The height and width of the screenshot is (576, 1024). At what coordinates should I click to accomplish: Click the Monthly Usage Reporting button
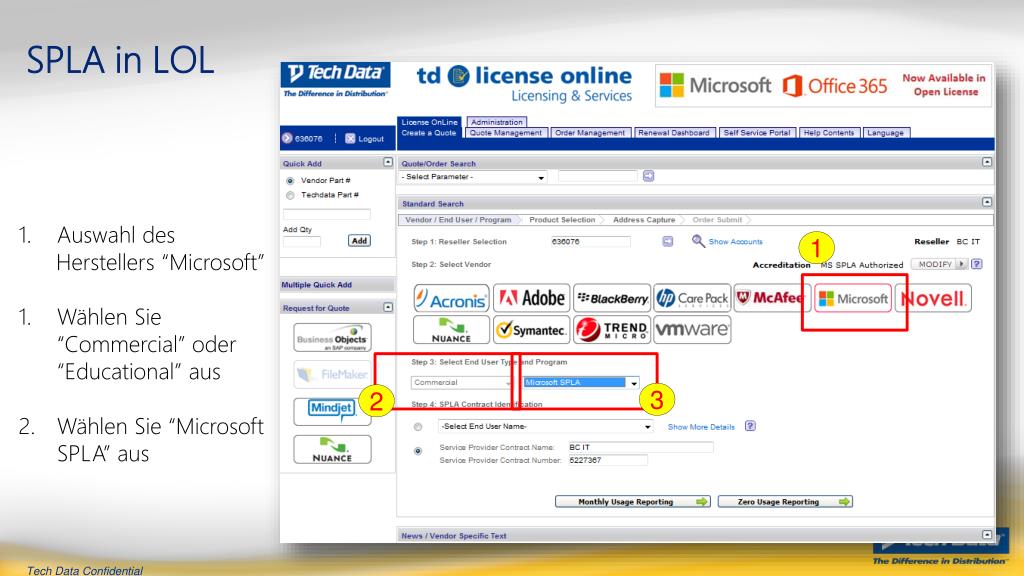633,502
